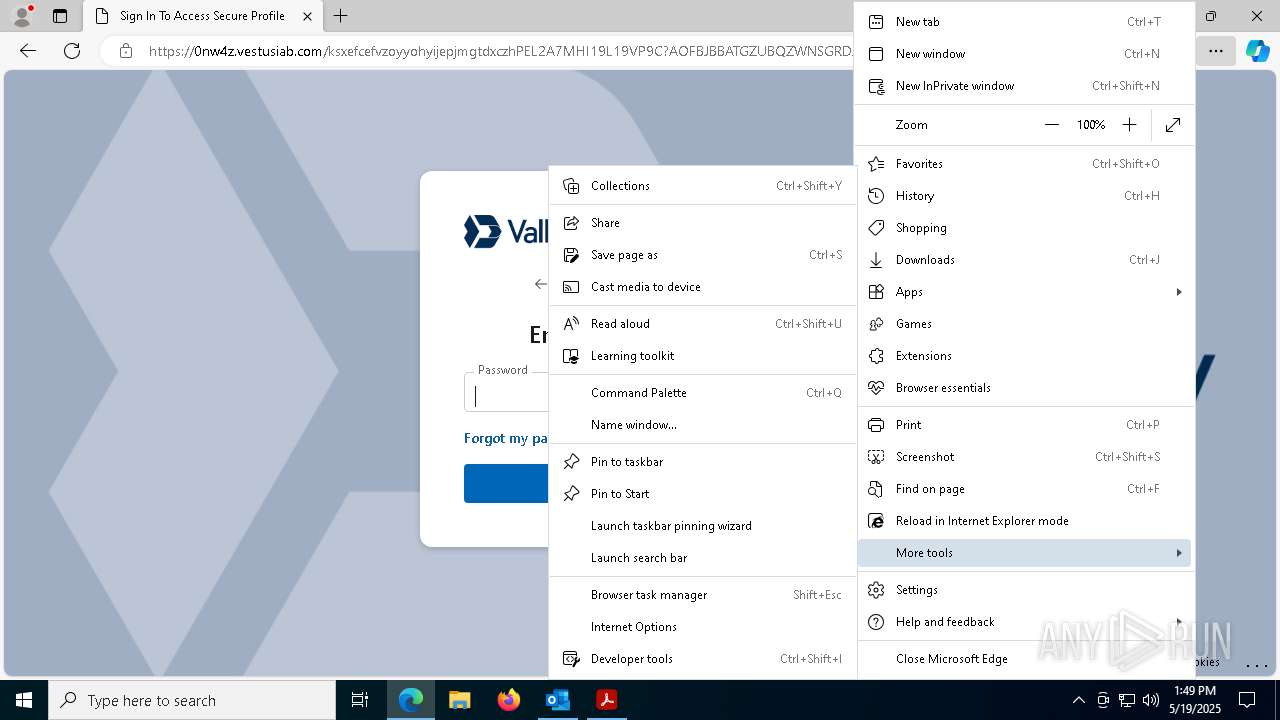The width and height of the screenshot is (1280, 720).
Task: Click the address bar URL
Action: 500,51
